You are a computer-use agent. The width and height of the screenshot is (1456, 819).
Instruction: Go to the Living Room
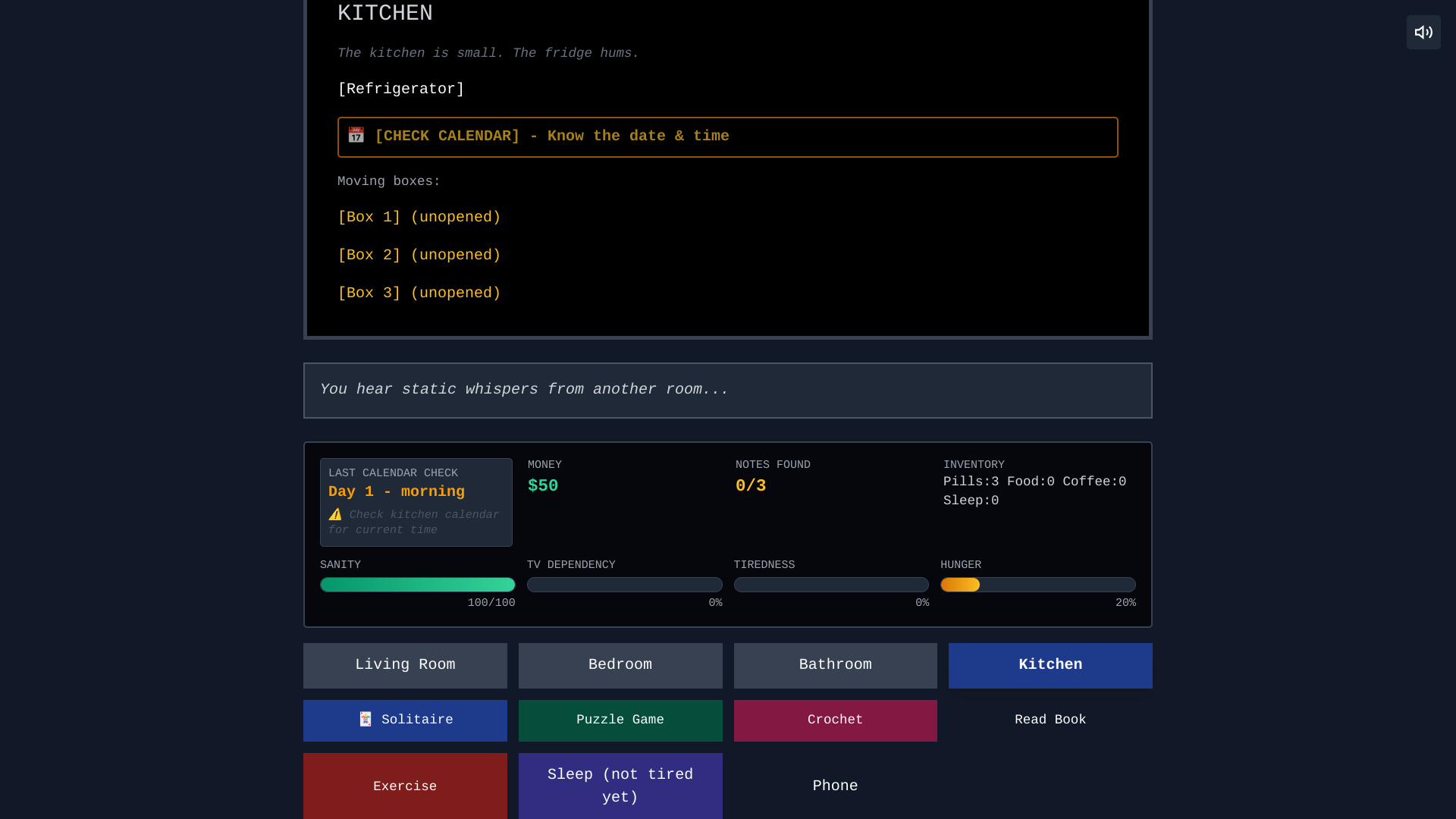pyautogui.click(x=405, y=666)
